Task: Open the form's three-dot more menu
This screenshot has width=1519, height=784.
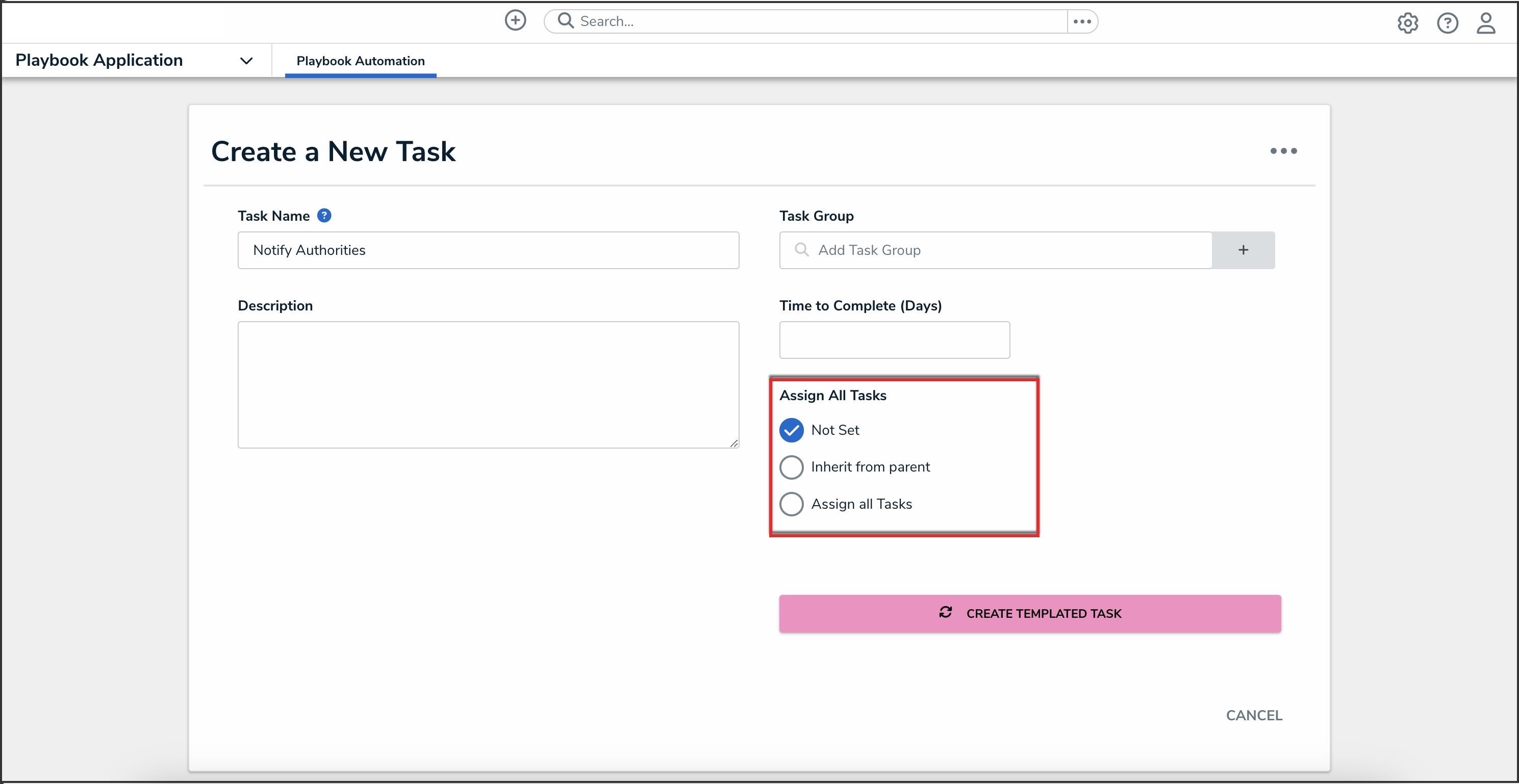Action: tap(1283, 151)
